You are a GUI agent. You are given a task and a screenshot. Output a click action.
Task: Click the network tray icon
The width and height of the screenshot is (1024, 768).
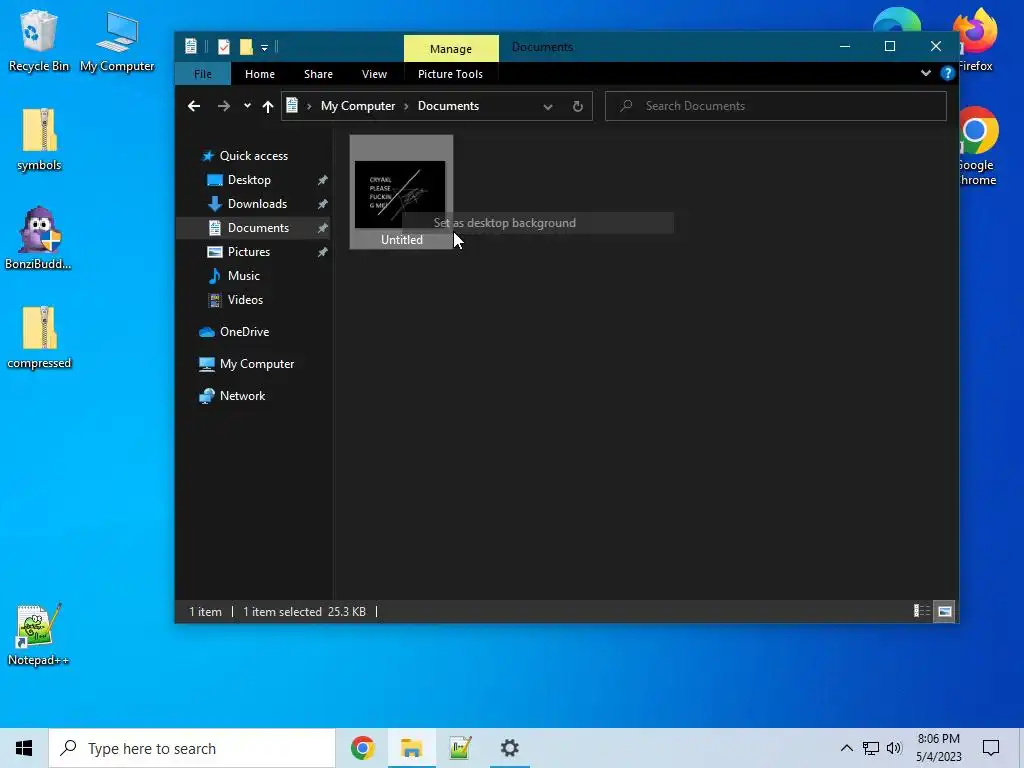coord(871,748)
